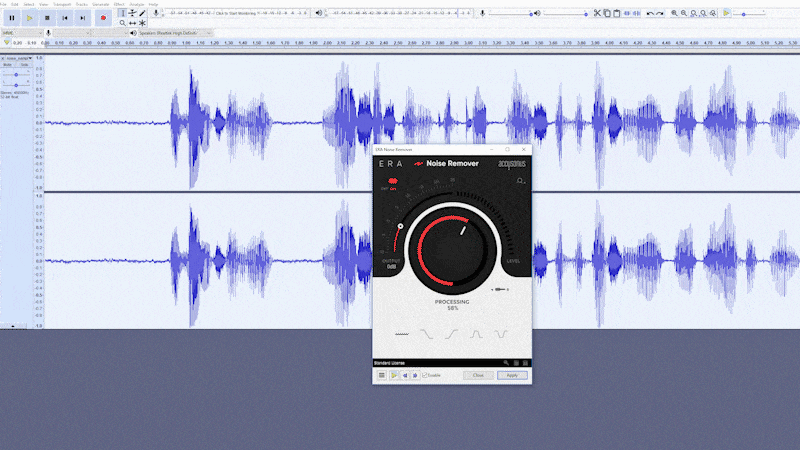Select the Envelope tool
Screen dimensions: 800x450
point(133,13)
